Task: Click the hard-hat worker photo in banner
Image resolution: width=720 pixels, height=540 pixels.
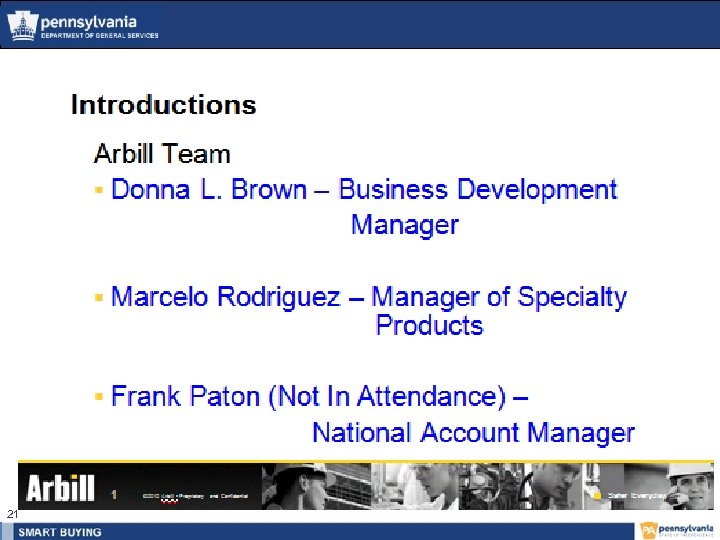Action: pos(316,486)
